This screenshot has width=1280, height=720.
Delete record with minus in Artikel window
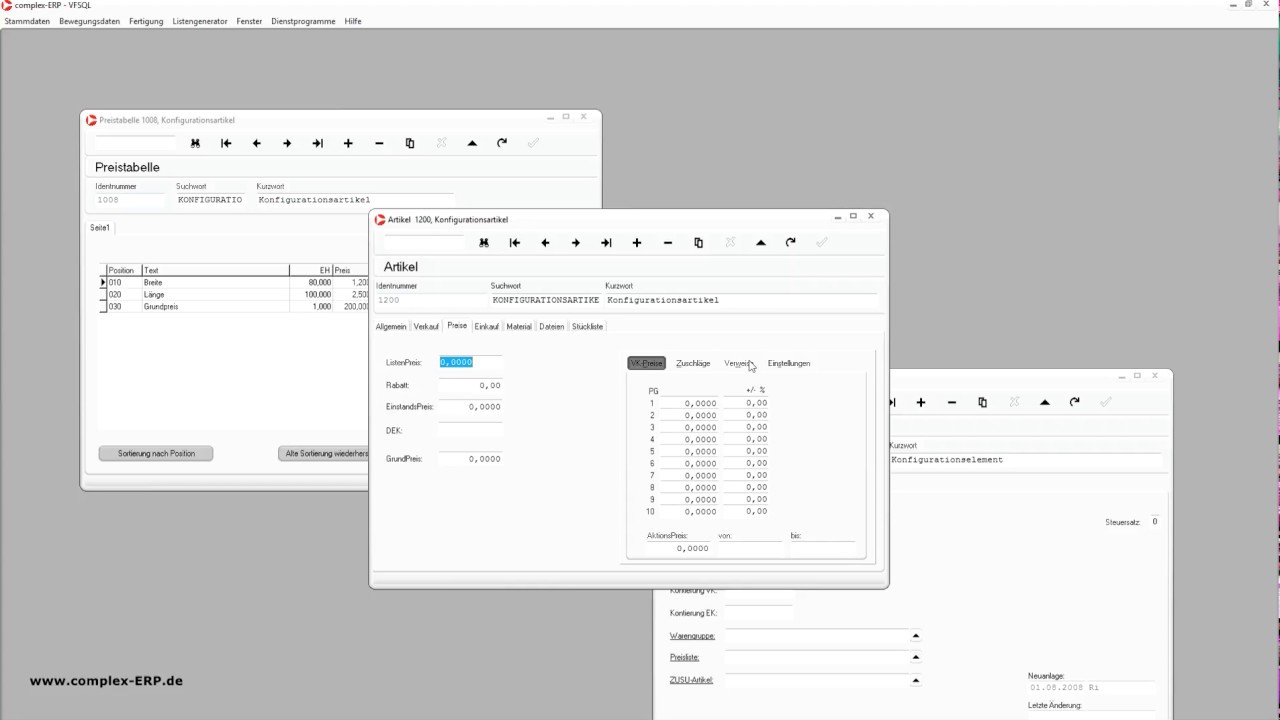tap(668, 243)
